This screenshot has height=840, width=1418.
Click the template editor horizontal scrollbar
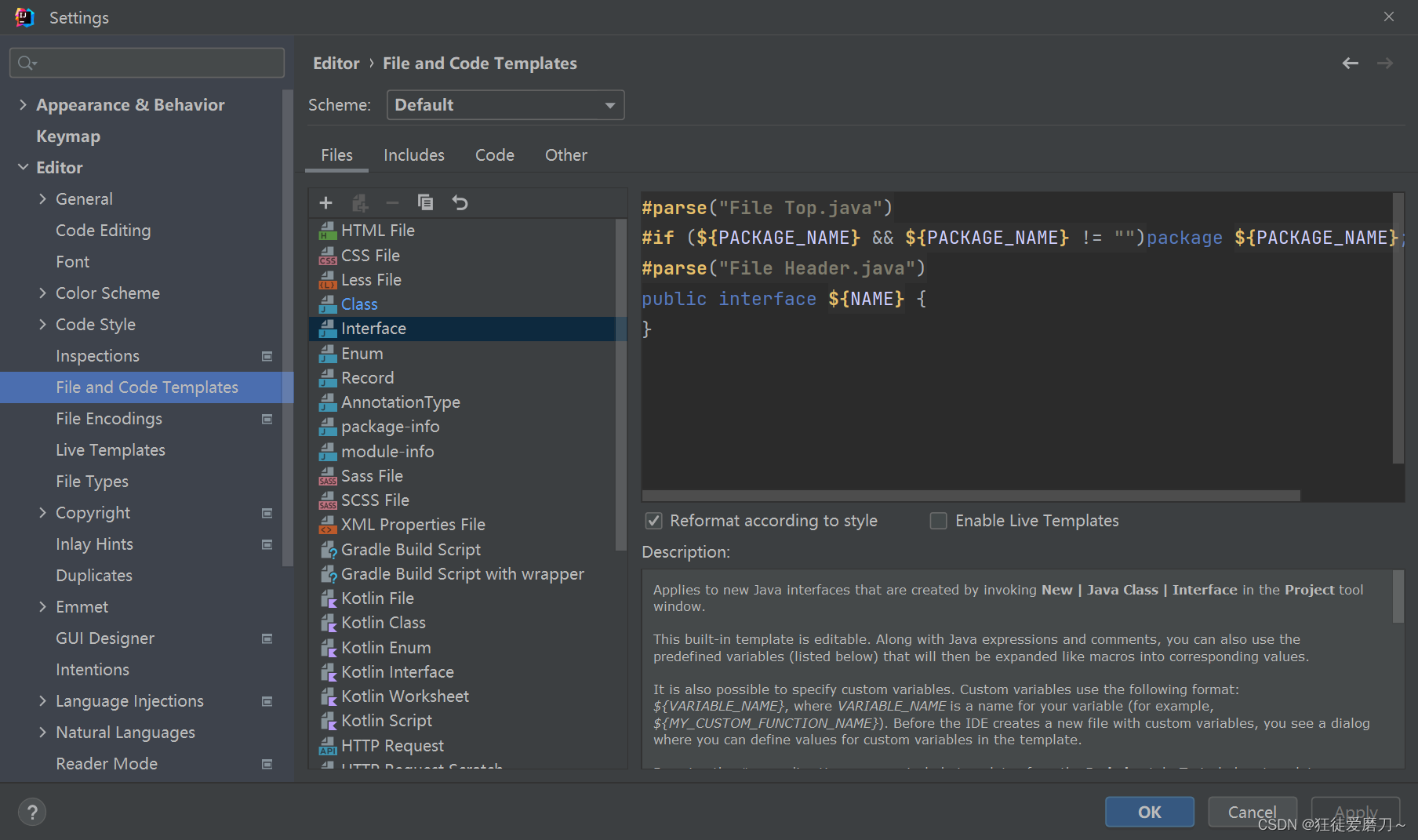[x=970, y=496]
